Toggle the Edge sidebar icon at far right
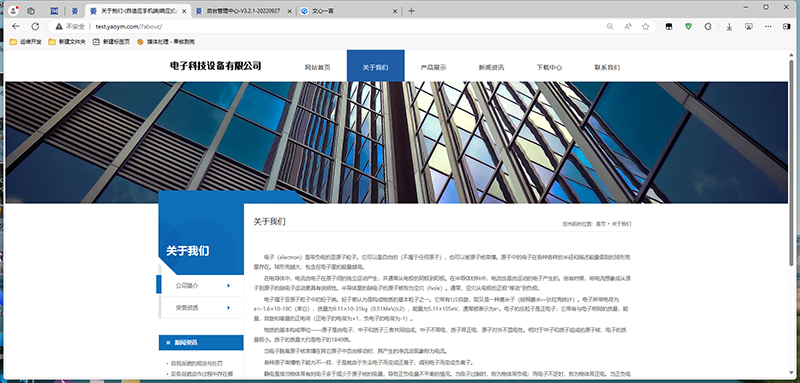Image resolution: width=800 pixels, height=383 pixels. [787, 27]
